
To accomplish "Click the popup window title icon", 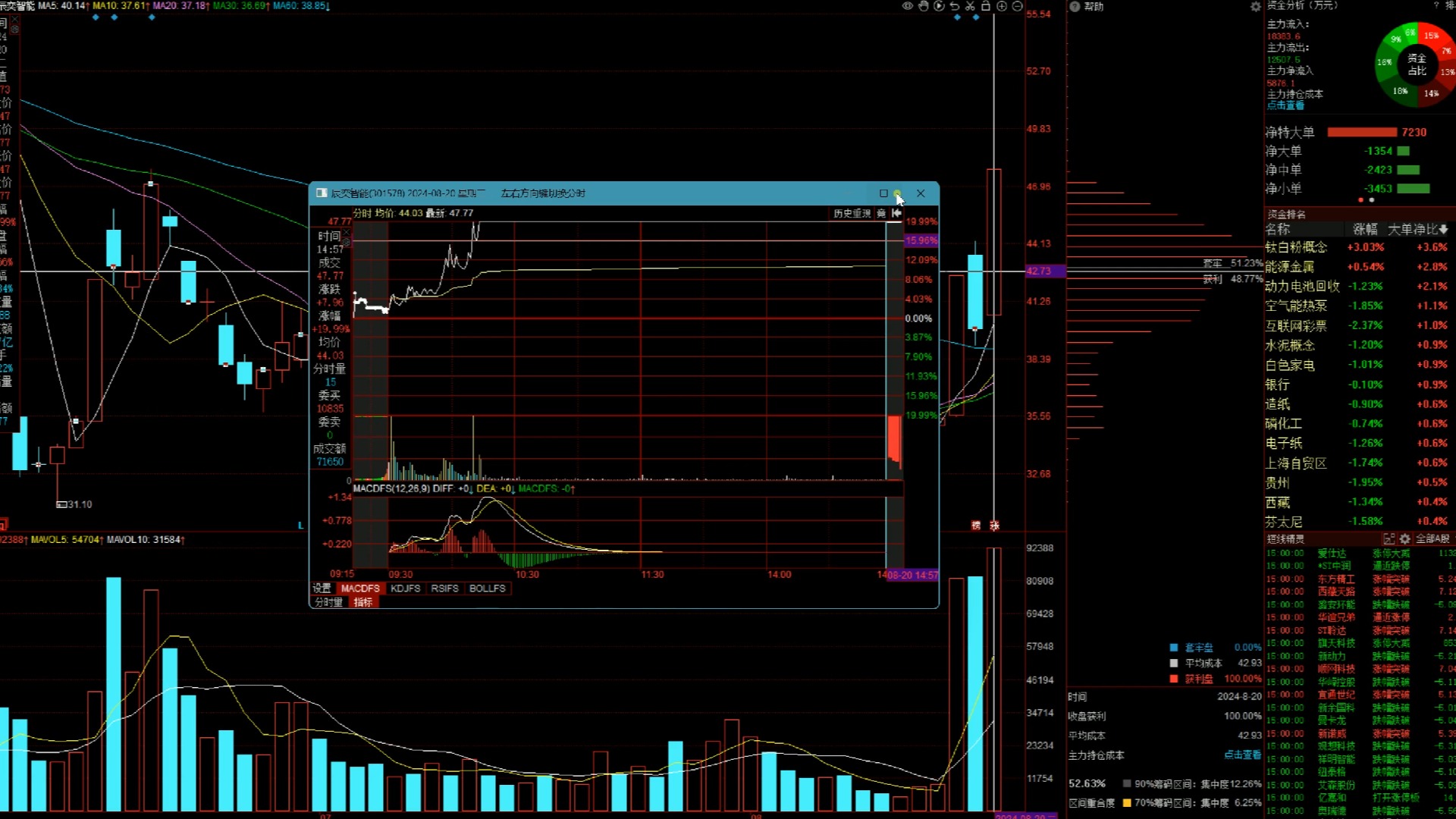I will [322, 193].
